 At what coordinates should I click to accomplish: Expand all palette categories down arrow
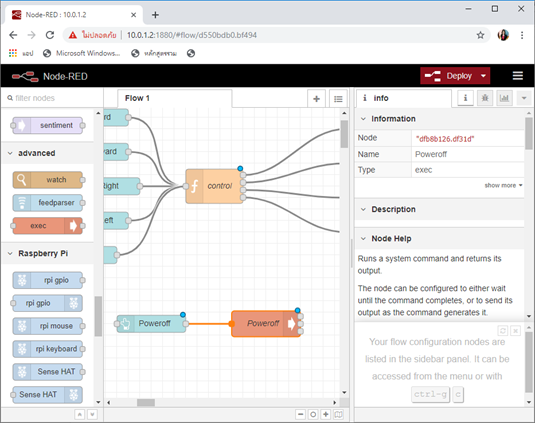click(x=92, y=414)
